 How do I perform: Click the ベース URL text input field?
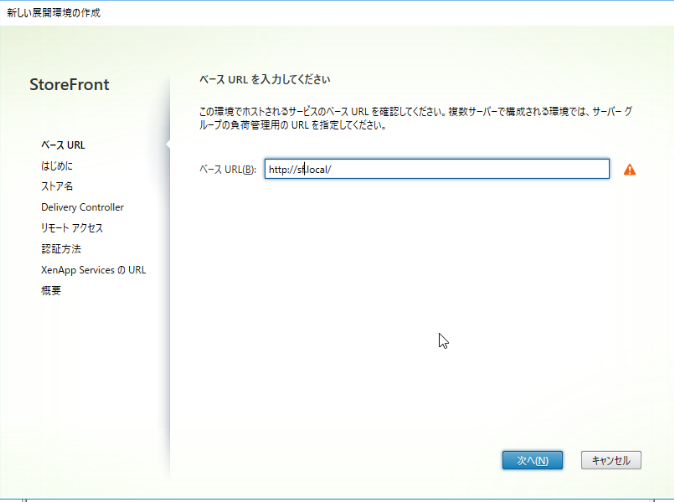click(x=437, y=169)
